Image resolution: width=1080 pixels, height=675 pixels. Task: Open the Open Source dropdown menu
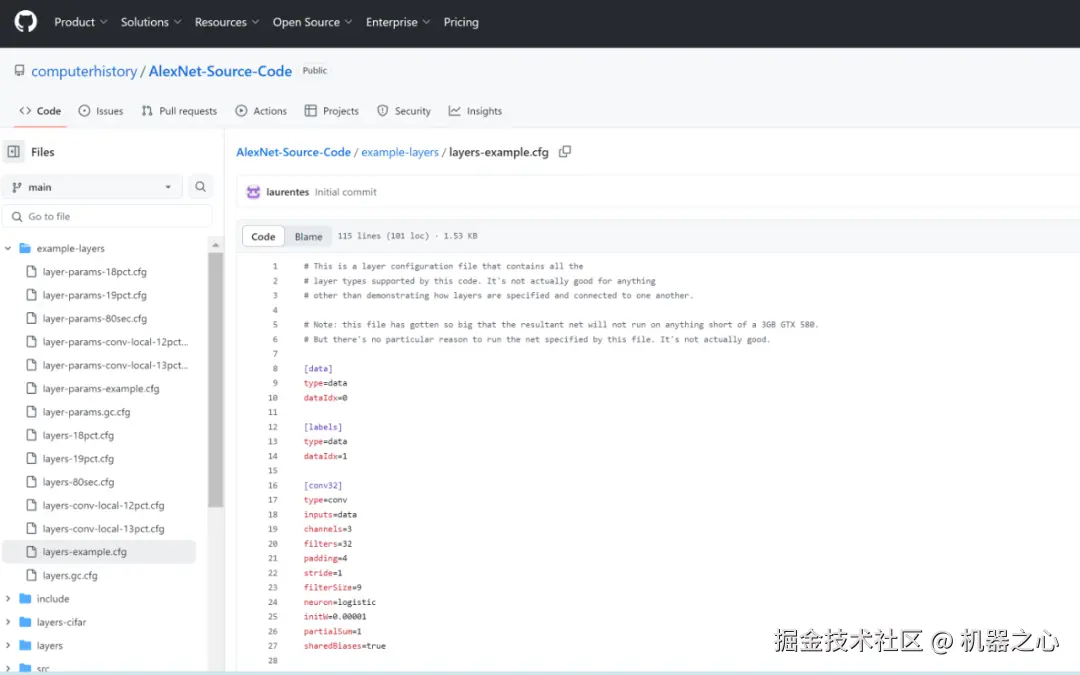[x=312, y=22]
